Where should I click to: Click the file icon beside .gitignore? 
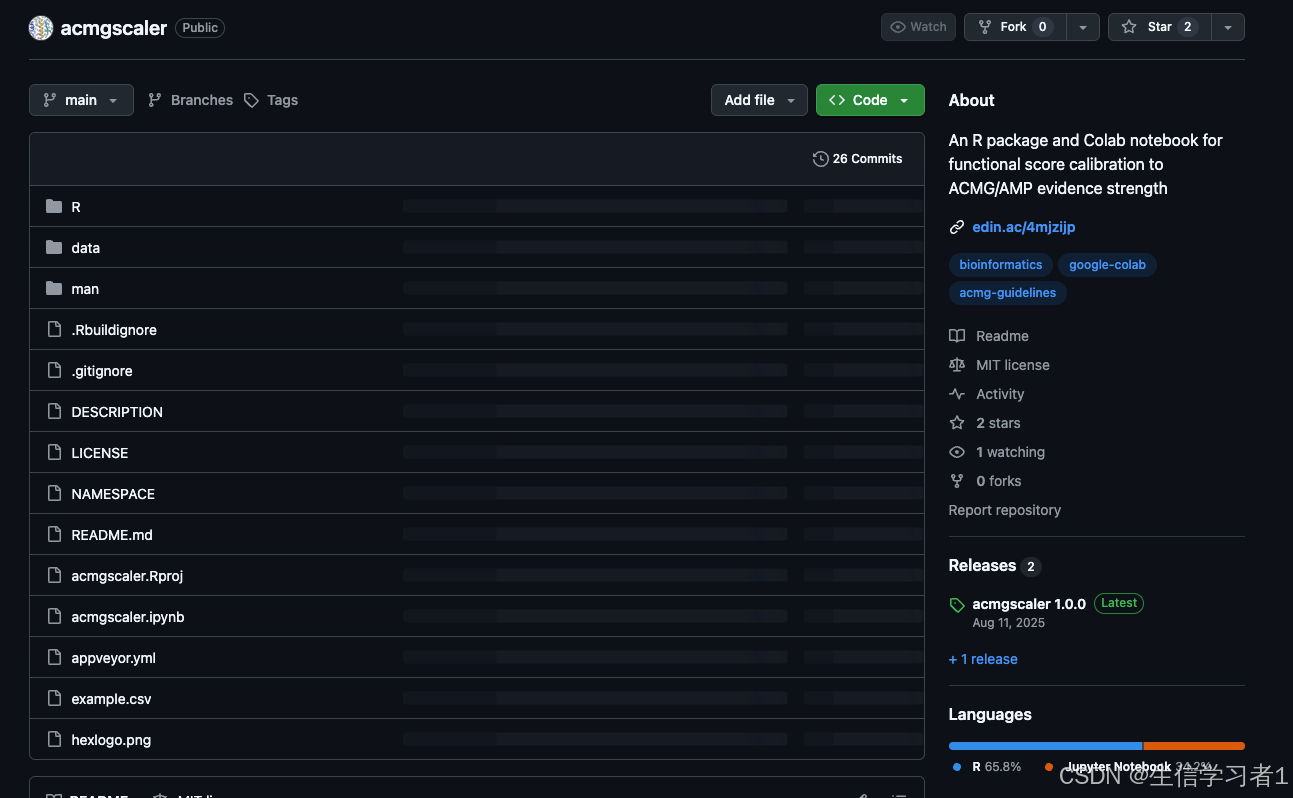(x=54, y=371)
